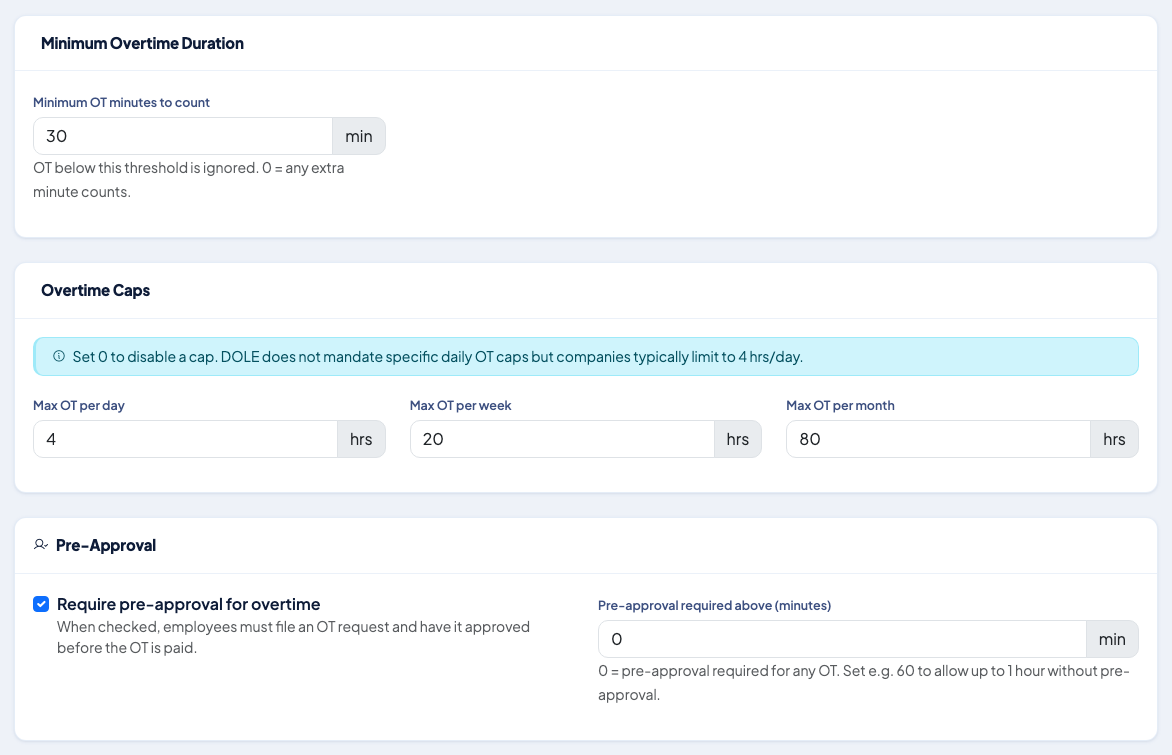Click the 'Require pre-approval for overtime' label
The width and height of the screenshot is (1172, 755).
pyautogui.click(x=188, y=604)
